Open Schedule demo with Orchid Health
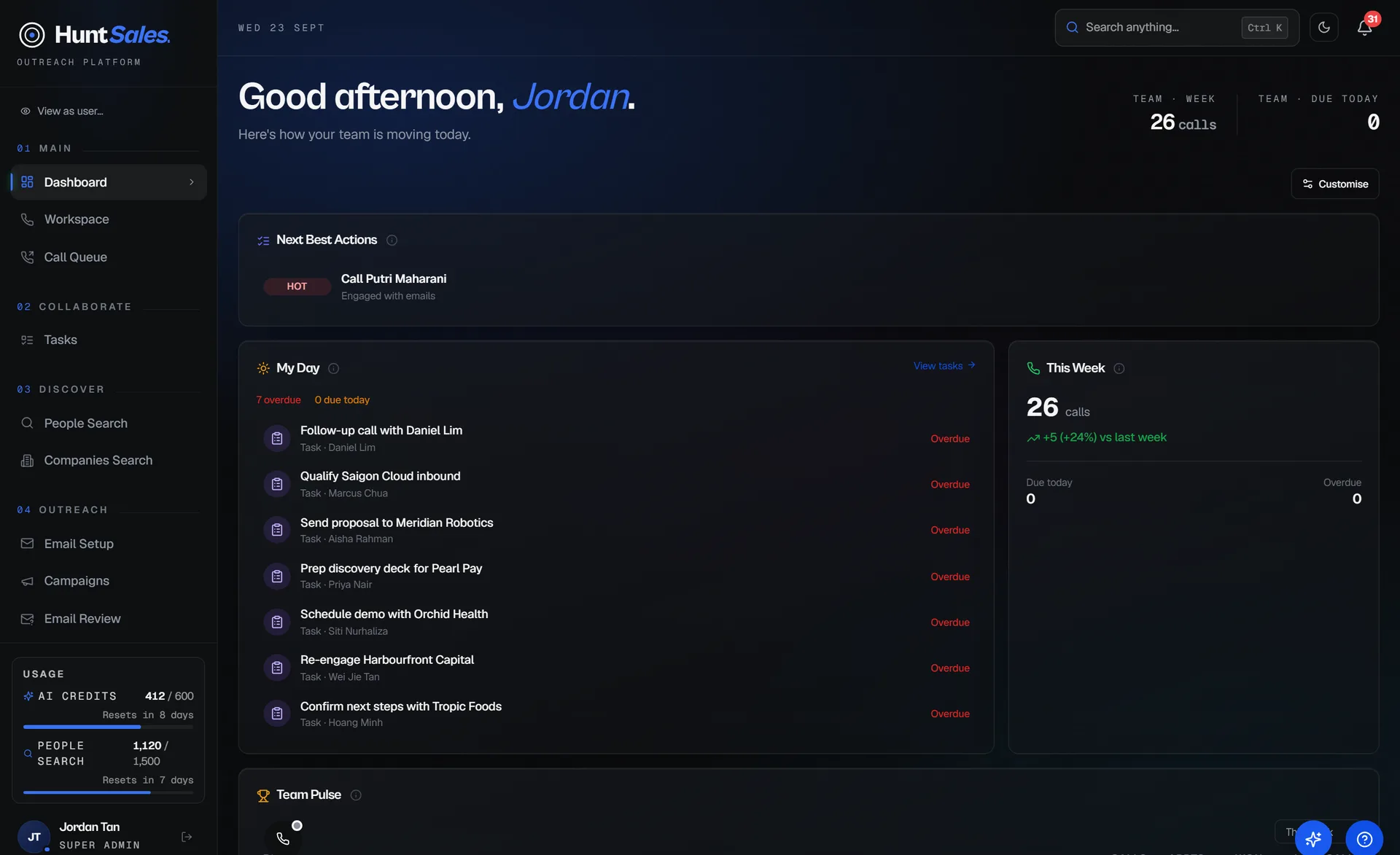This screenshot has height=855, width=1400. click(394, 614)
